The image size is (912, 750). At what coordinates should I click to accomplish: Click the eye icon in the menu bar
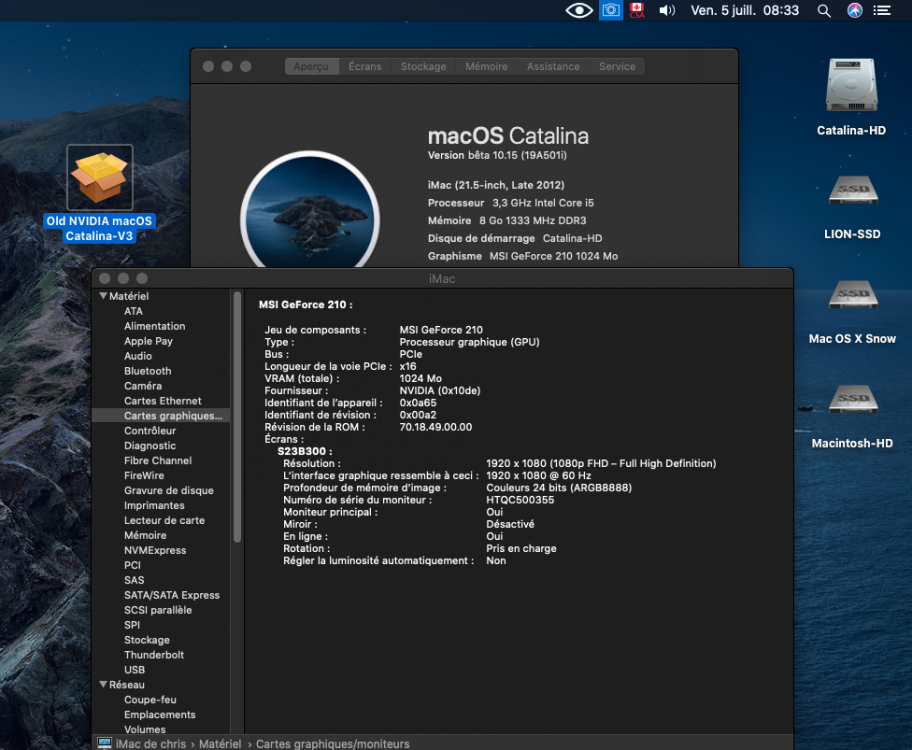(579, 10)
